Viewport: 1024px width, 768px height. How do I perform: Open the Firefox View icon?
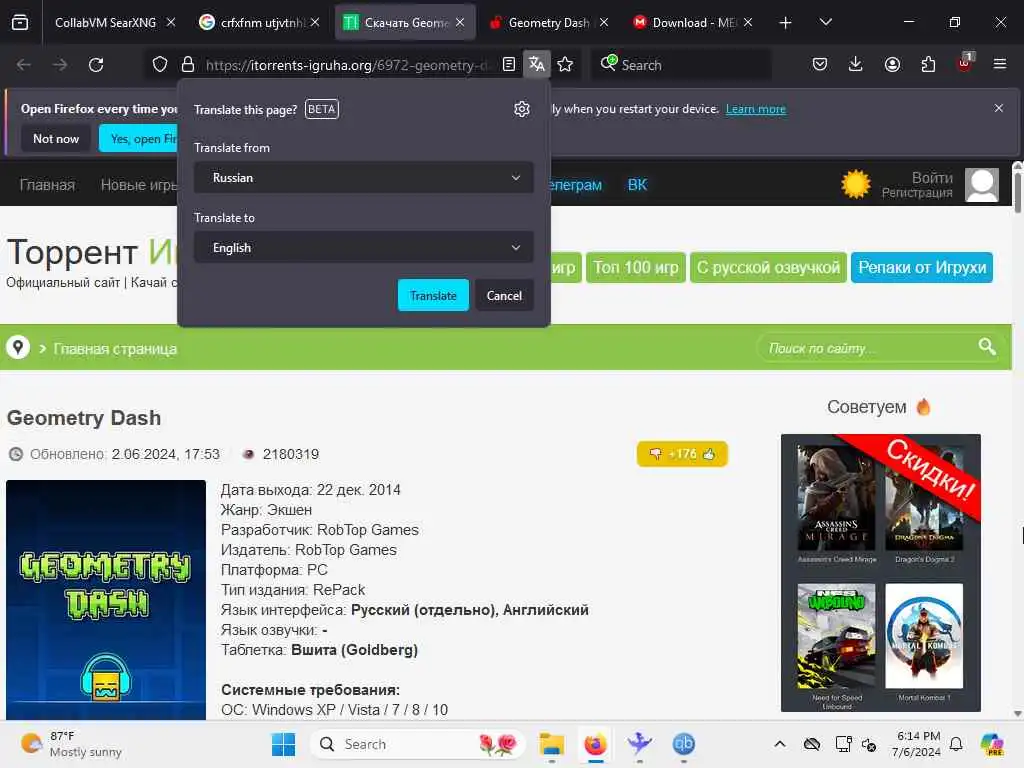20,23
